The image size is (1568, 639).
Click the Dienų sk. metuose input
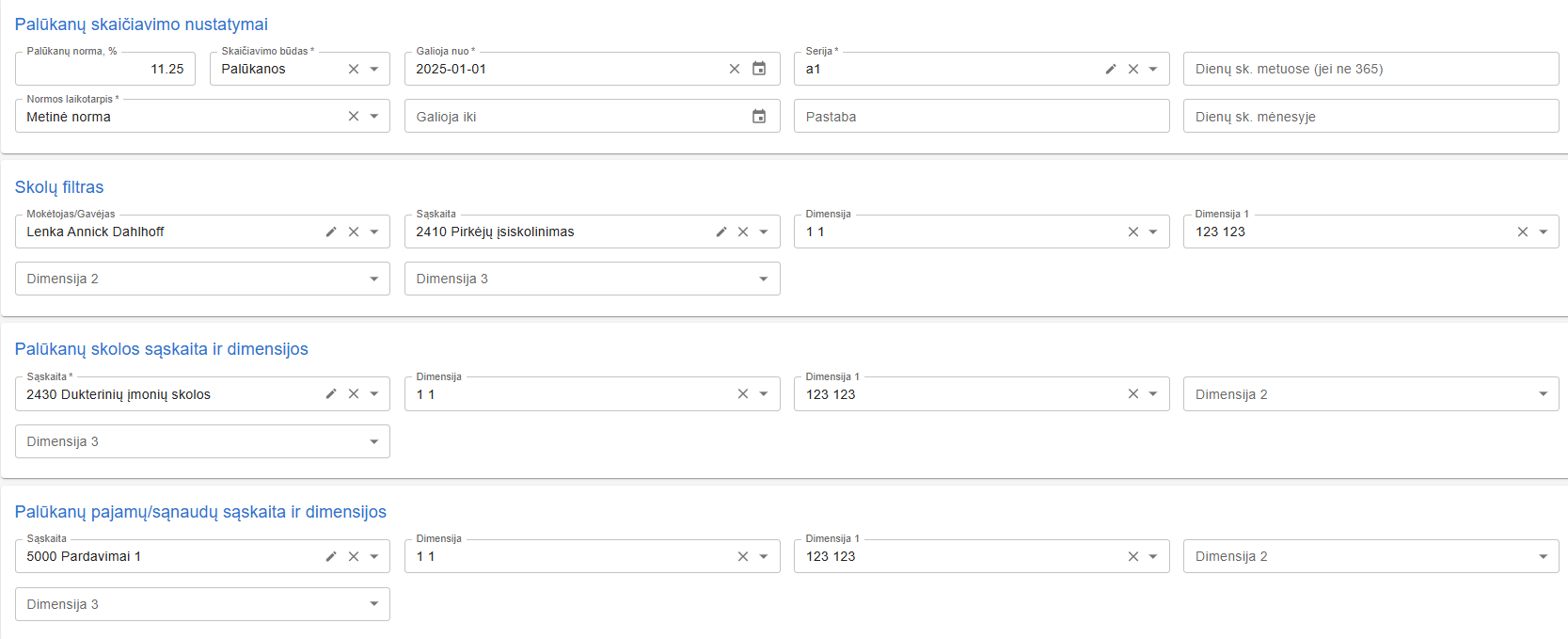tap(1370, 69)
